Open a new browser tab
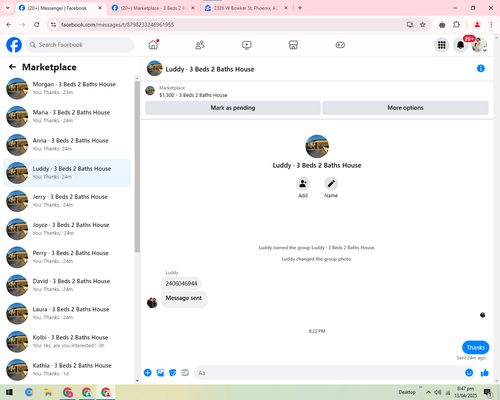This screenshot has height=400, width=500. pos(300,8)
